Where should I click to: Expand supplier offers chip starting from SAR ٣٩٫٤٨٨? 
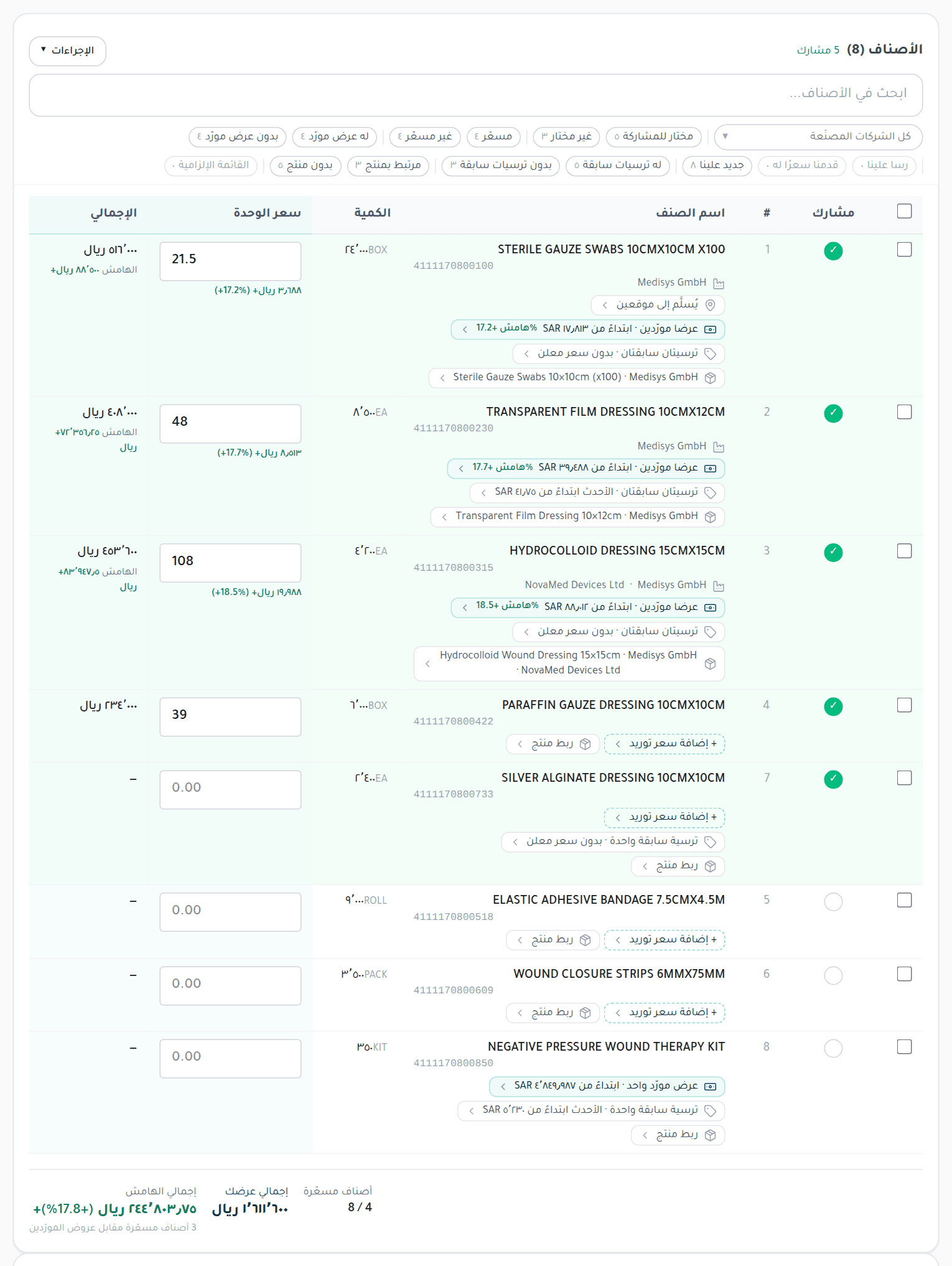click(x=586, y=468)
